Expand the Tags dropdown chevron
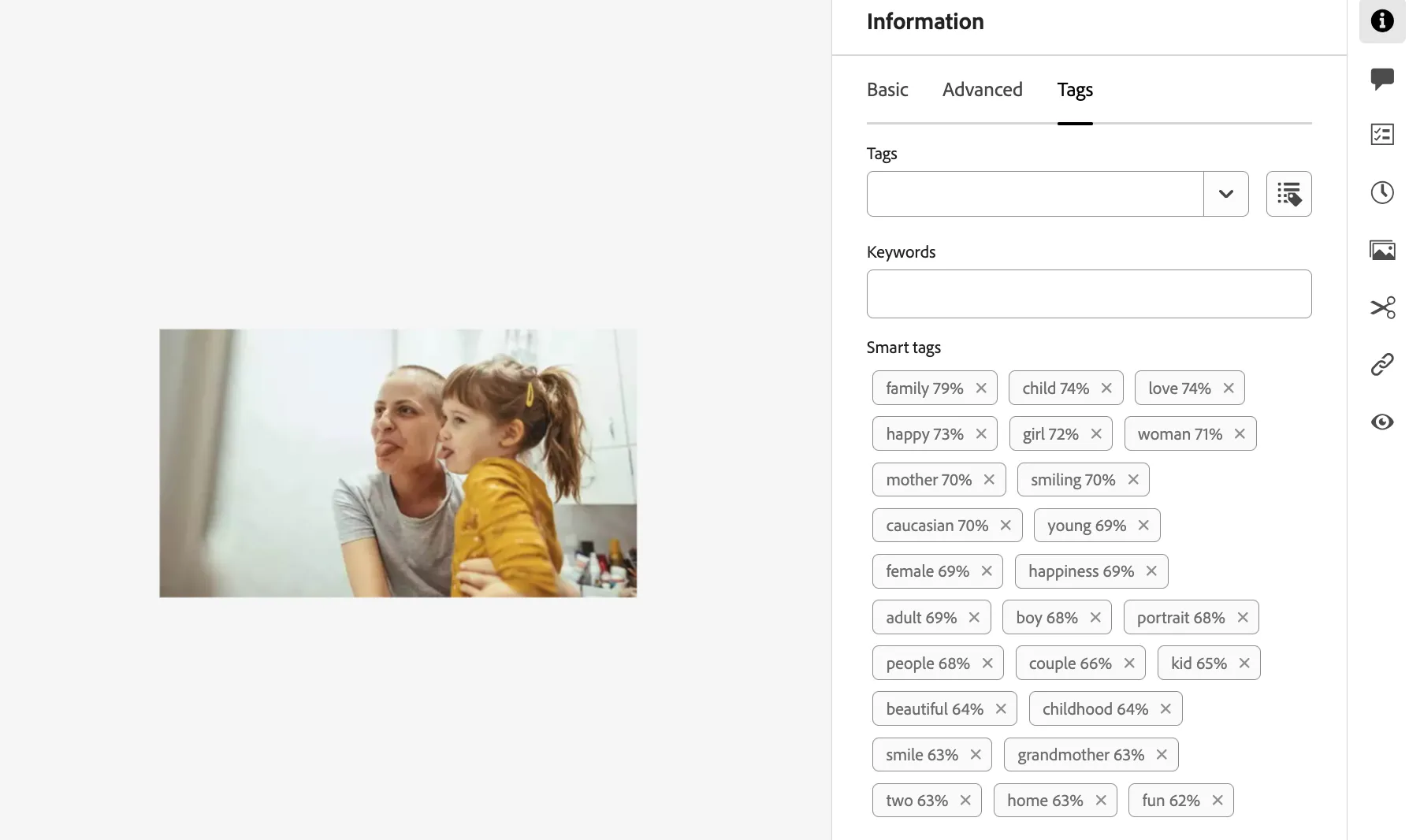 1226,194
